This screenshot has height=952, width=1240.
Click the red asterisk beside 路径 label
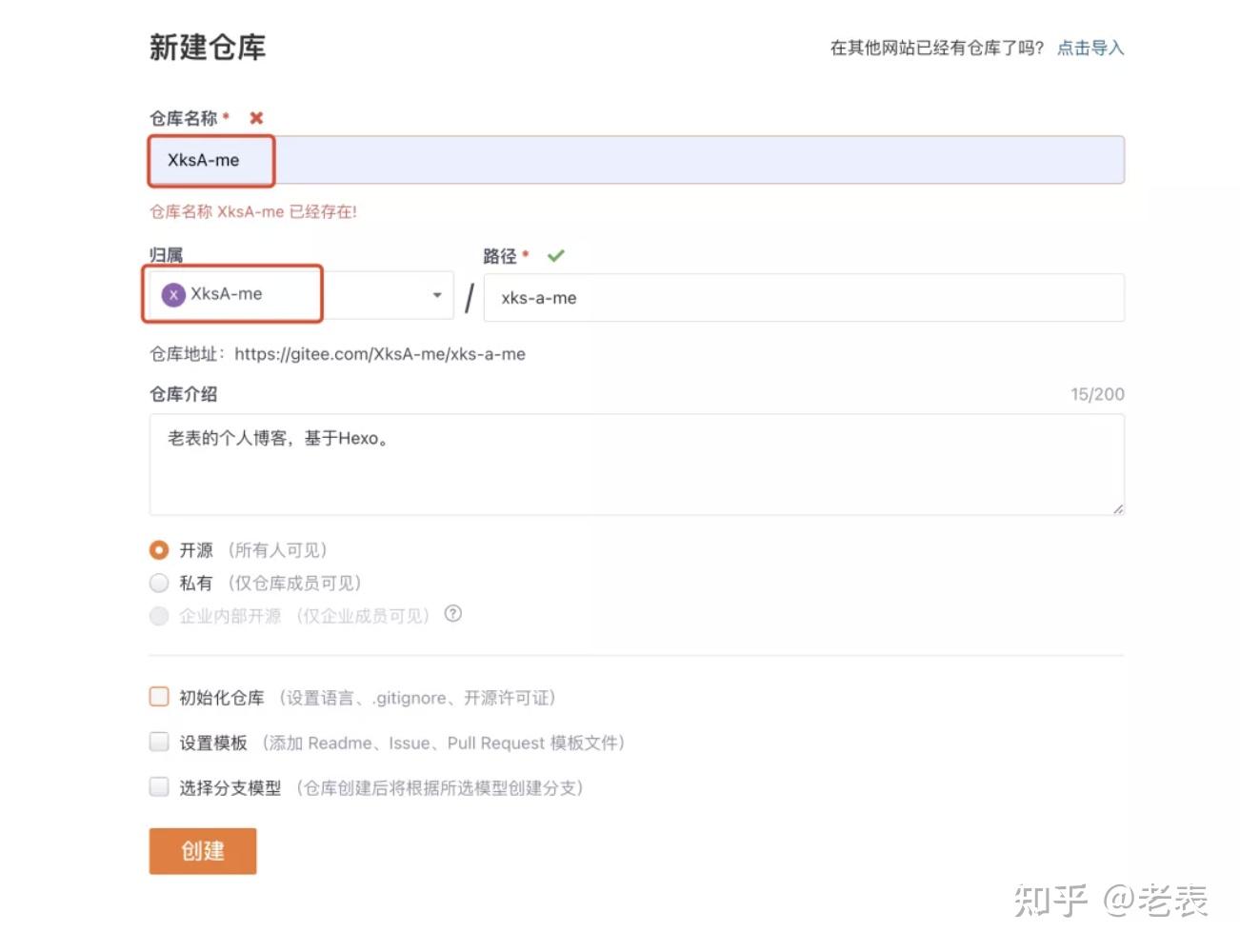pos(526,255)
